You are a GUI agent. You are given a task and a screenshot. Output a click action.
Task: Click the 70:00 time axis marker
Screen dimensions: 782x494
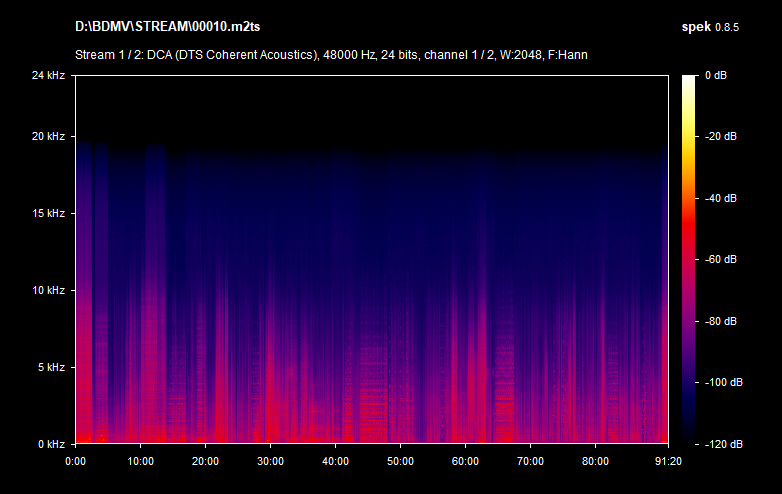coord(530,461)
